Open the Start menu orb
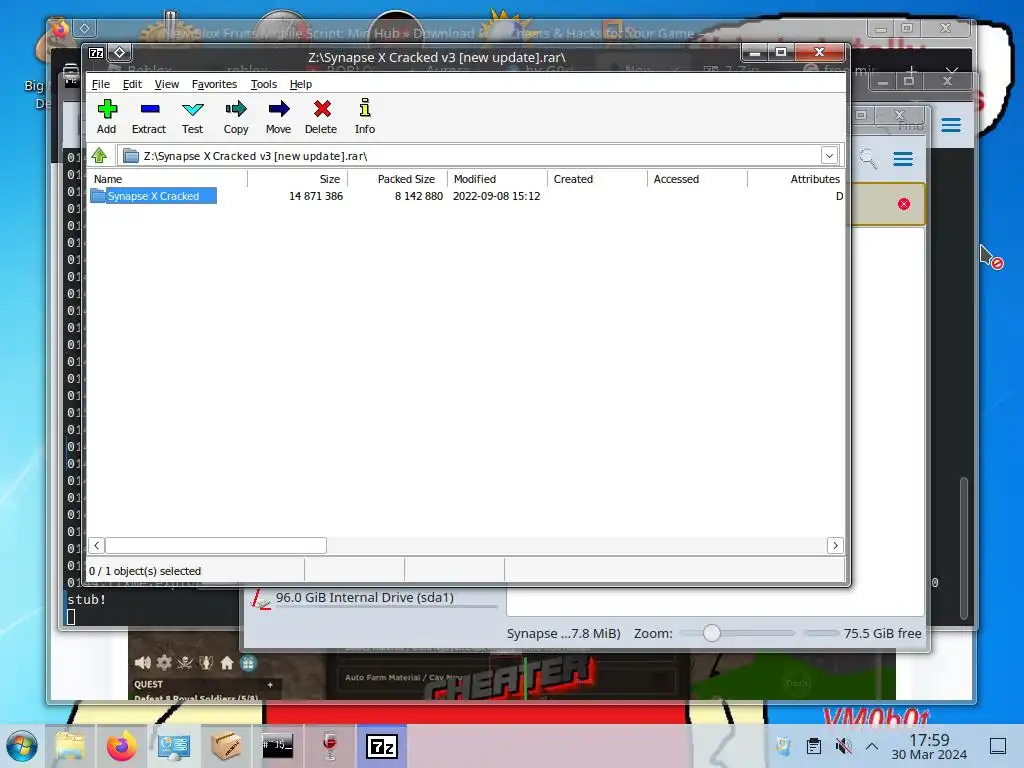The image size is (1024, 768). point(22,746)
